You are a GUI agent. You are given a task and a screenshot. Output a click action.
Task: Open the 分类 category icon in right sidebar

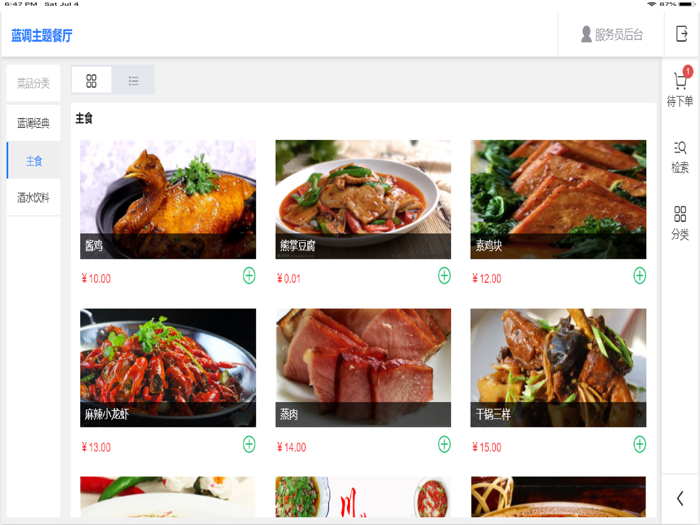coord(680,223)
